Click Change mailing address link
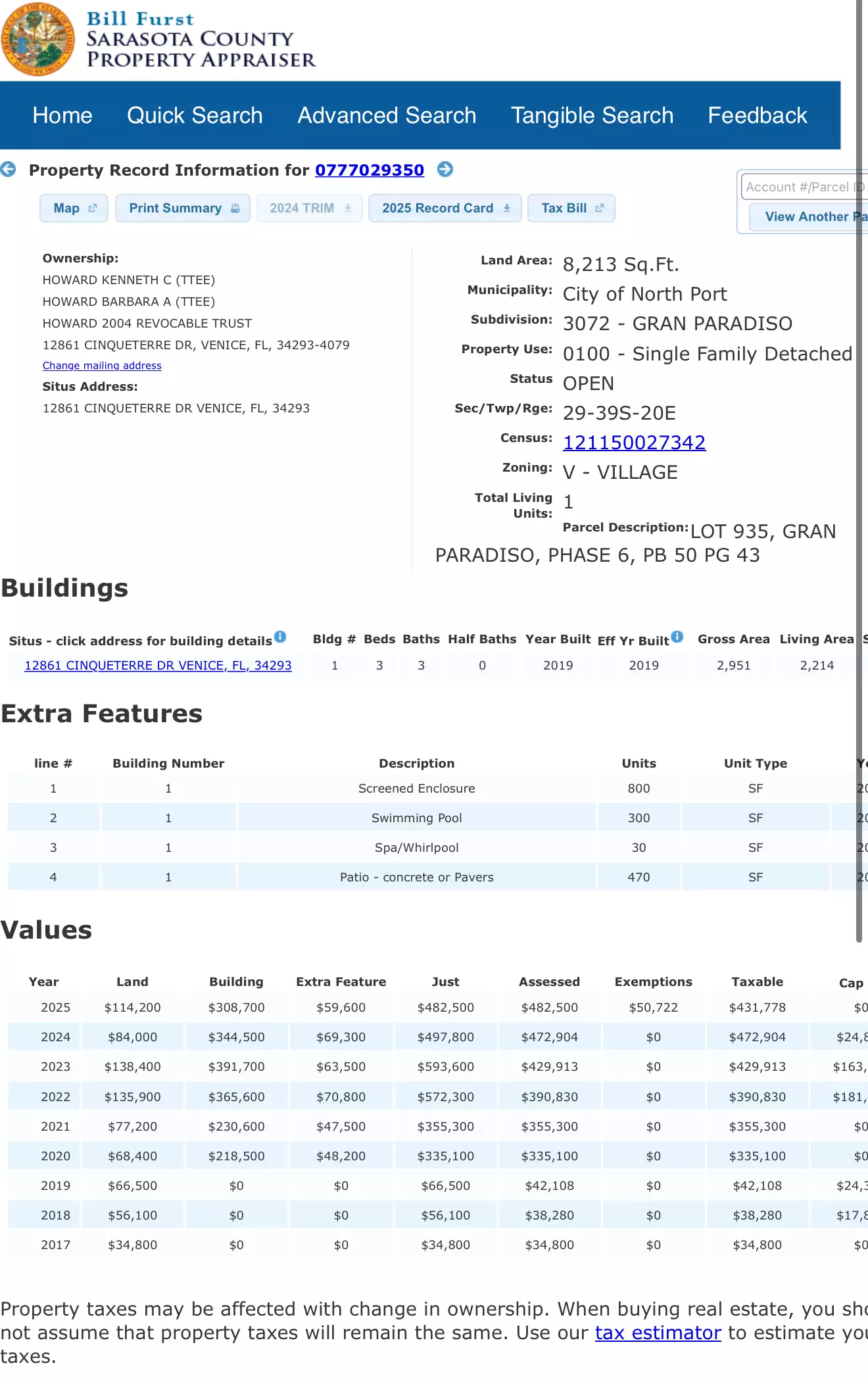The width and height of the screenshot is (868, 1380). coord(102,366)
